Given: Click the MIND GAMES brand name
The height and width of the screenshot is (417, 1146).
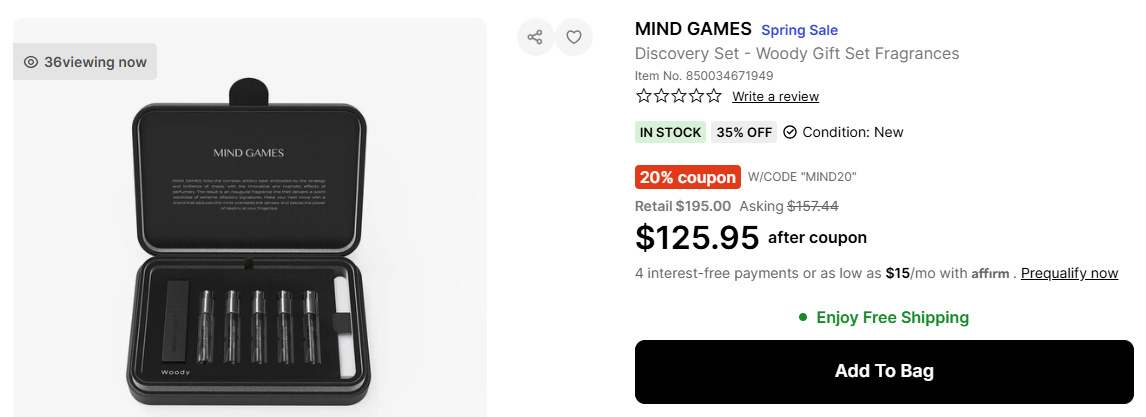Looking at the screenshot, I should click(x=692, y=29).
